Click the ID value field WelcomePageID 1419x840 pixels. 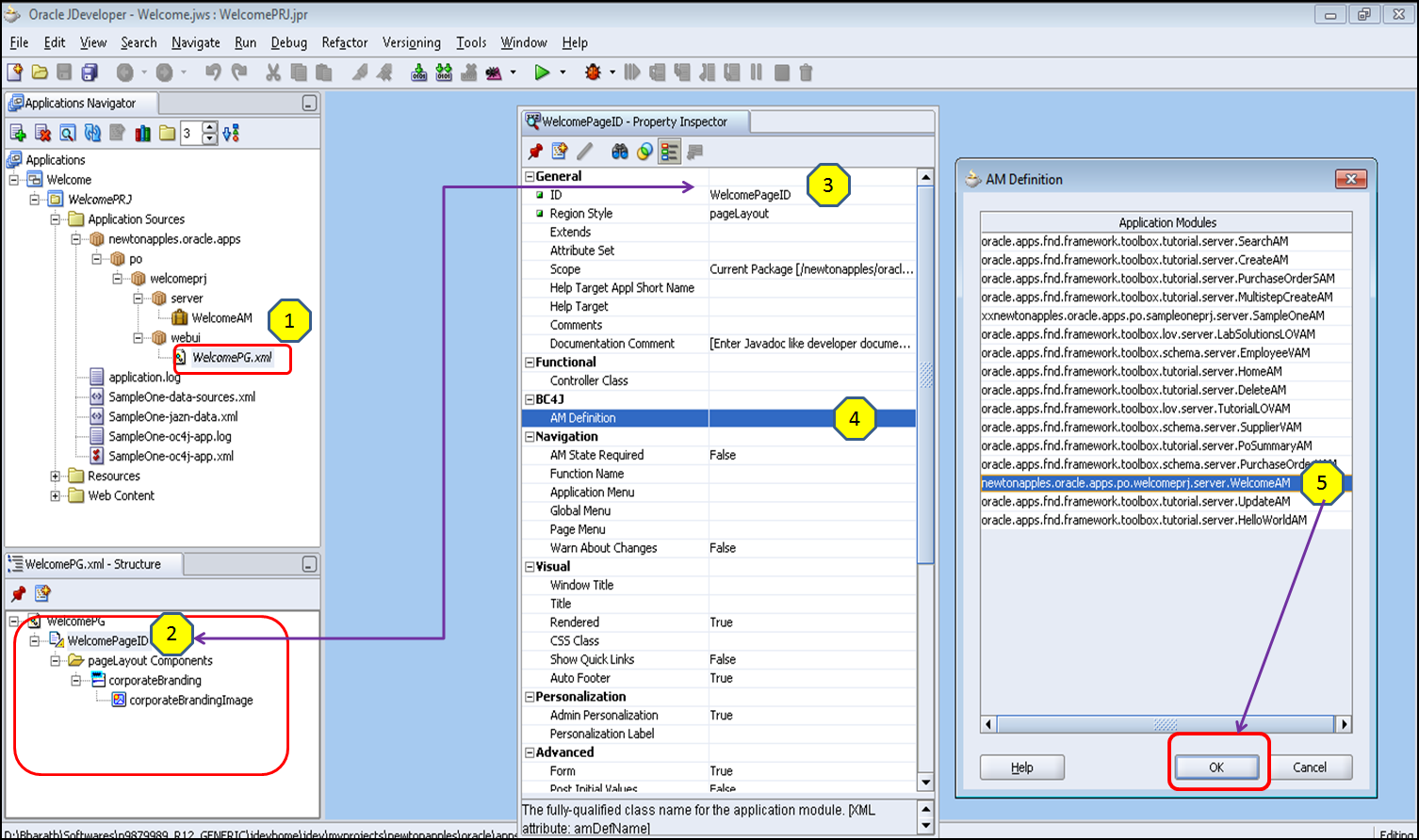(812, 195)
